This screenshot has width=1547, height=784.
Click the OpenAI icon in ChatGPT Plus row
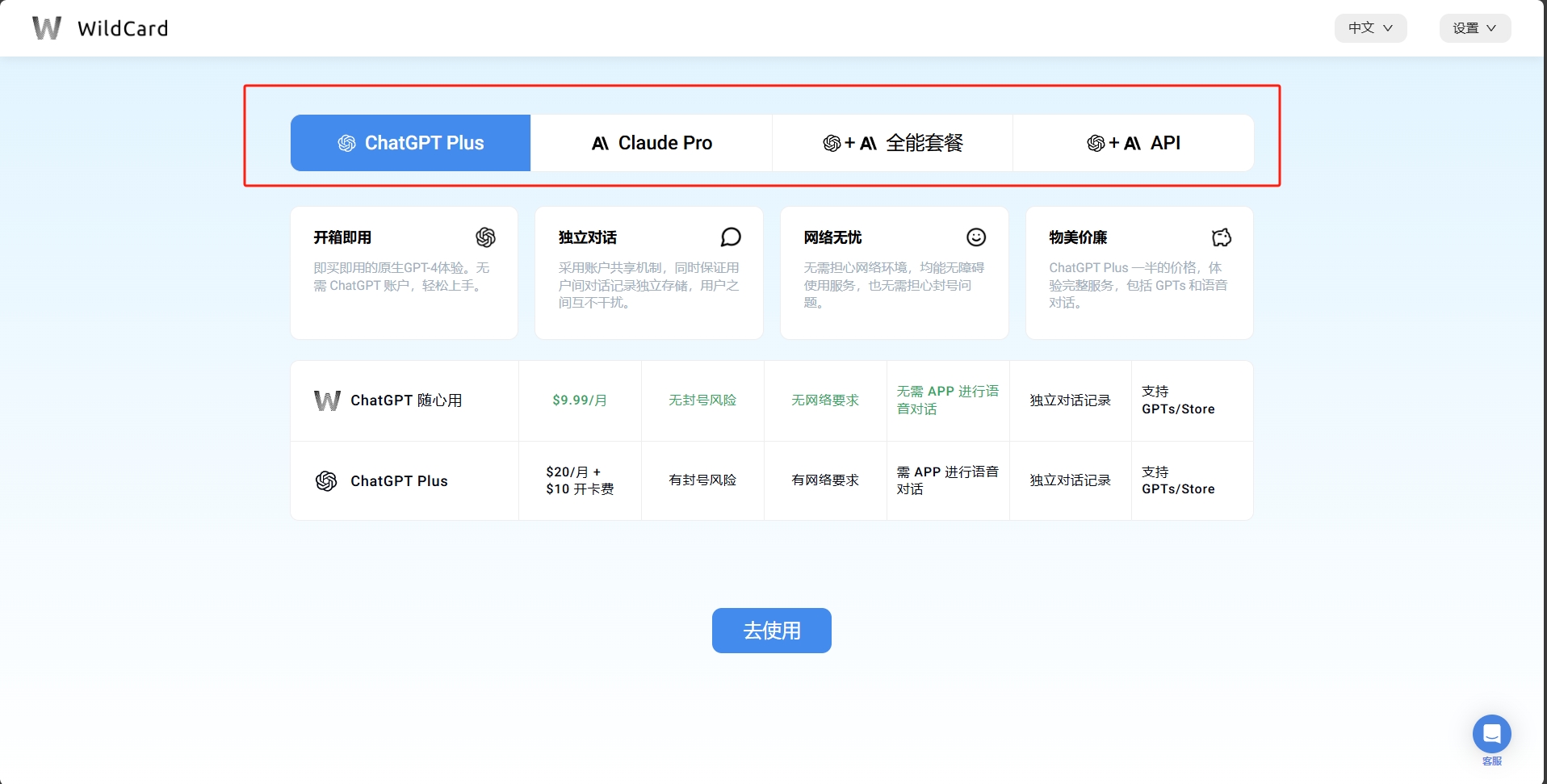coord(326,480)
